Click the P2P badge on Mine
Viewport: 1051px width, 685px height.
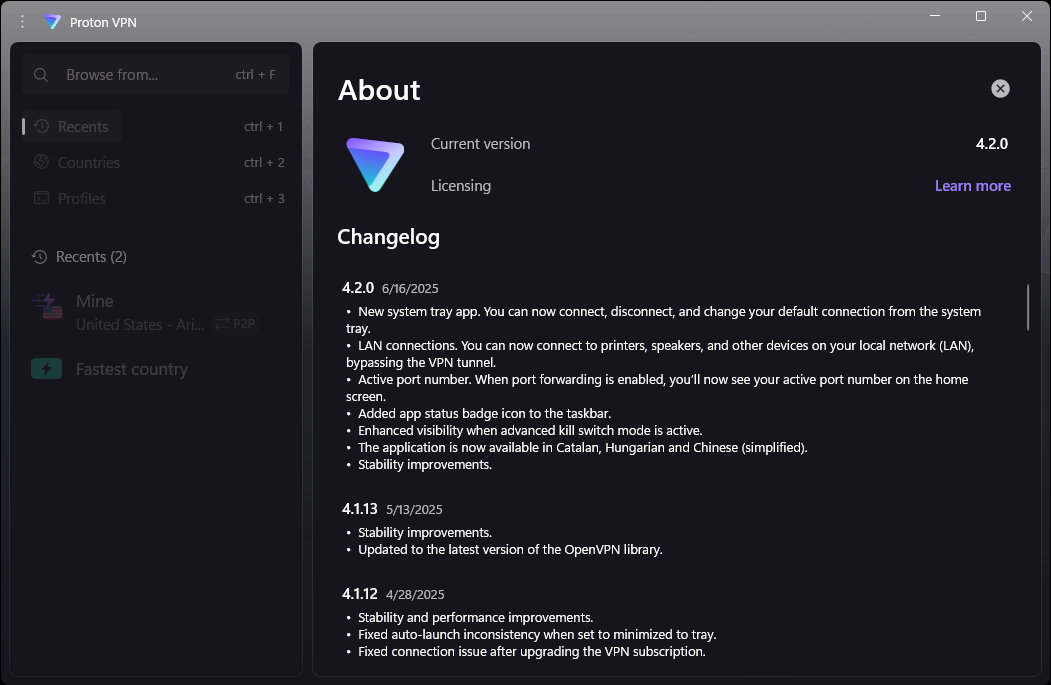pos(235,324)
